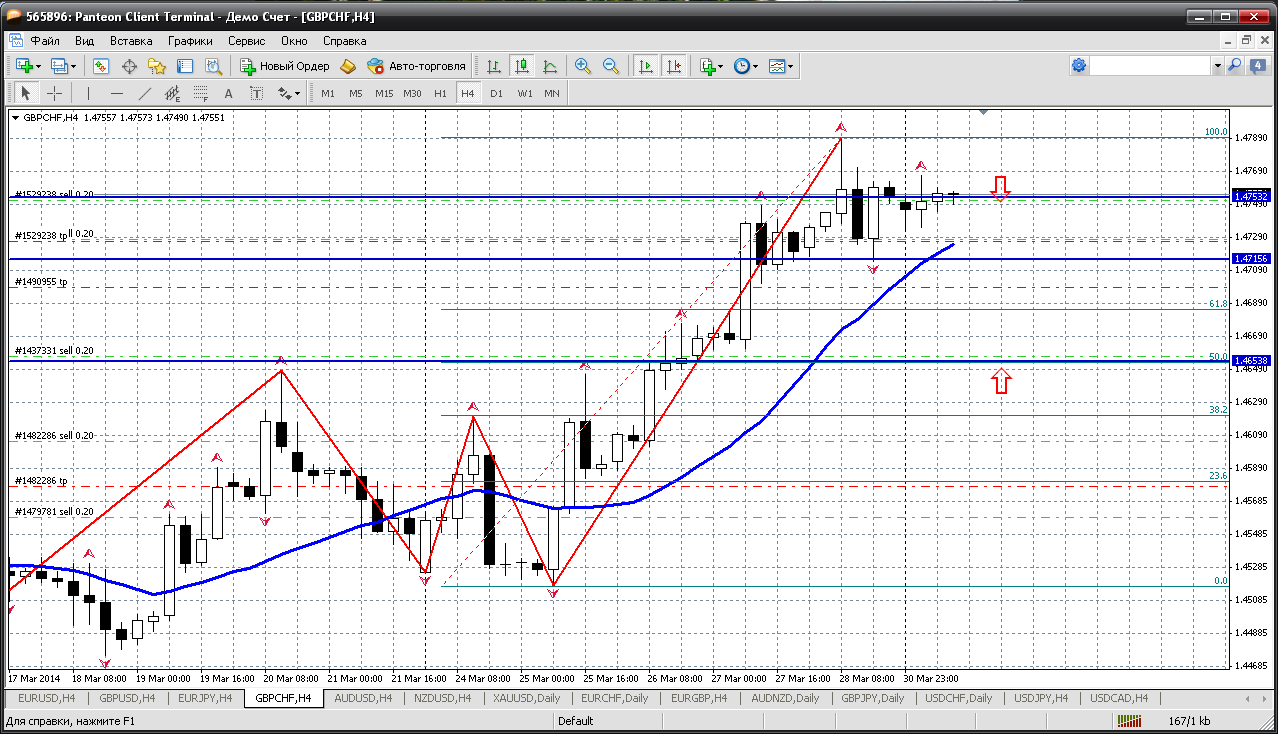
Task: Switch timeframe to D1
Action: (x=496, y=93)
